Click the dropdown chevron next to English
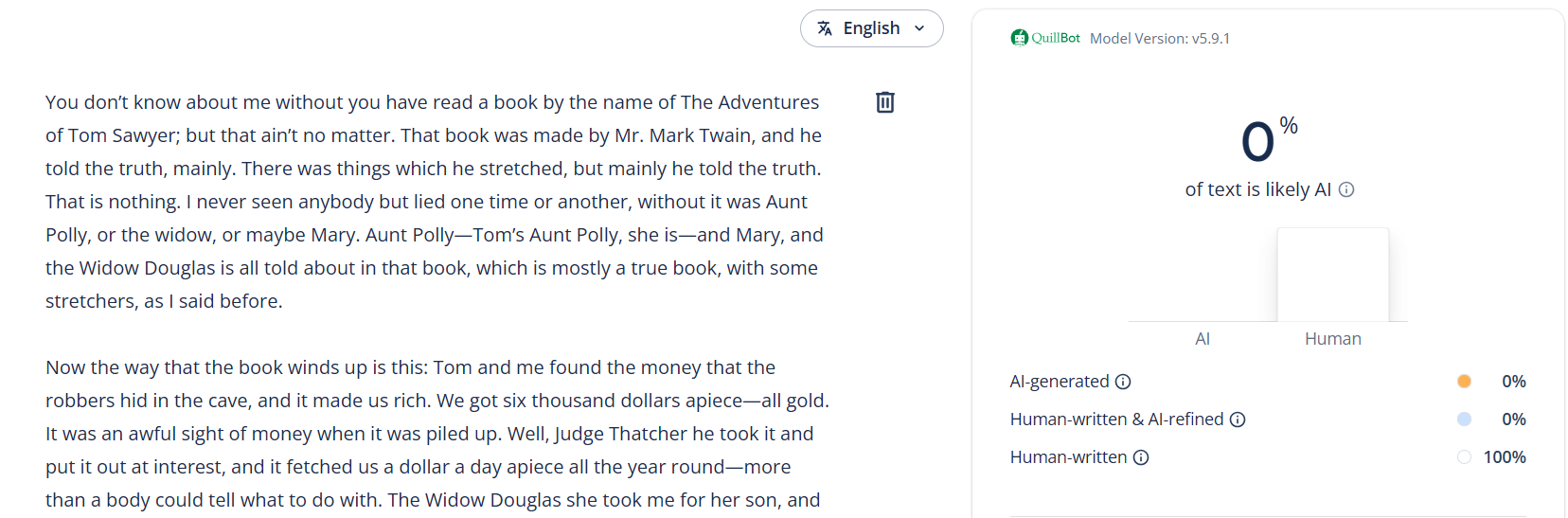The height and width of the screenshot is (518, 1568). click(x=919, y=28)
